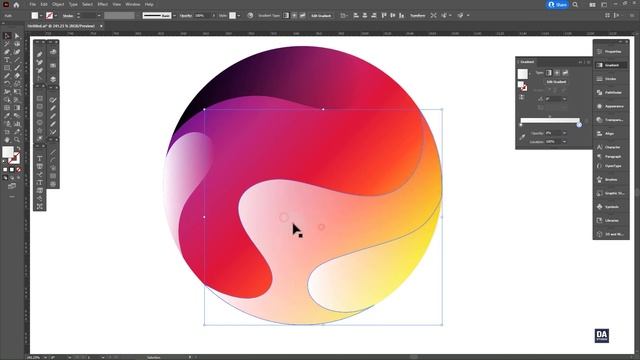Open the Paragraph panel from the dock
The image size is (640, 360).
tap(610, 157)
